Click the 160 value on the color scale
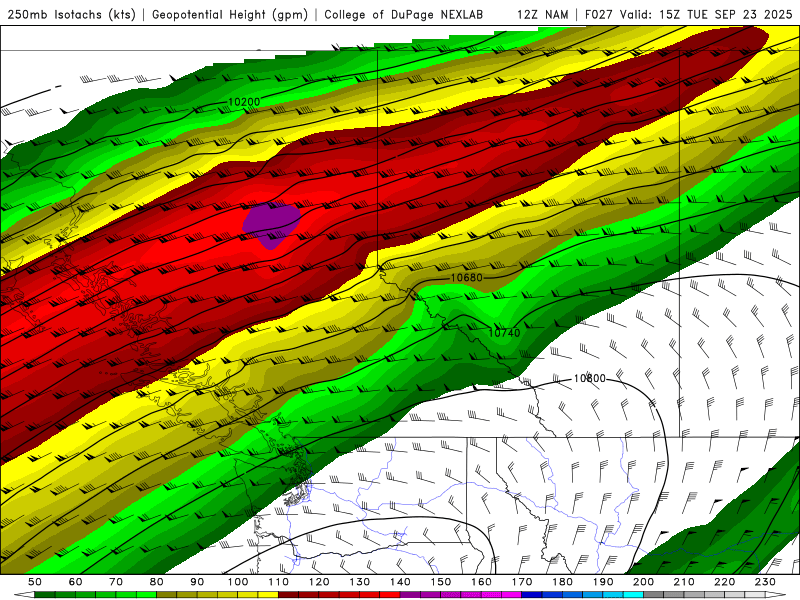 pos(481,582)
